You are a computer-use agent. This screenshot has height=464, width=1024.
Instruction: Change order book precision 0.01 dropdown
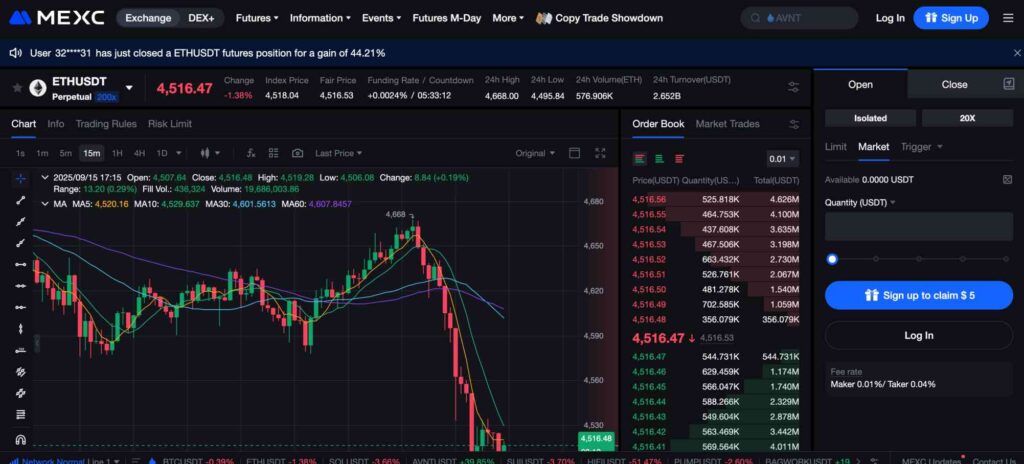782,159
